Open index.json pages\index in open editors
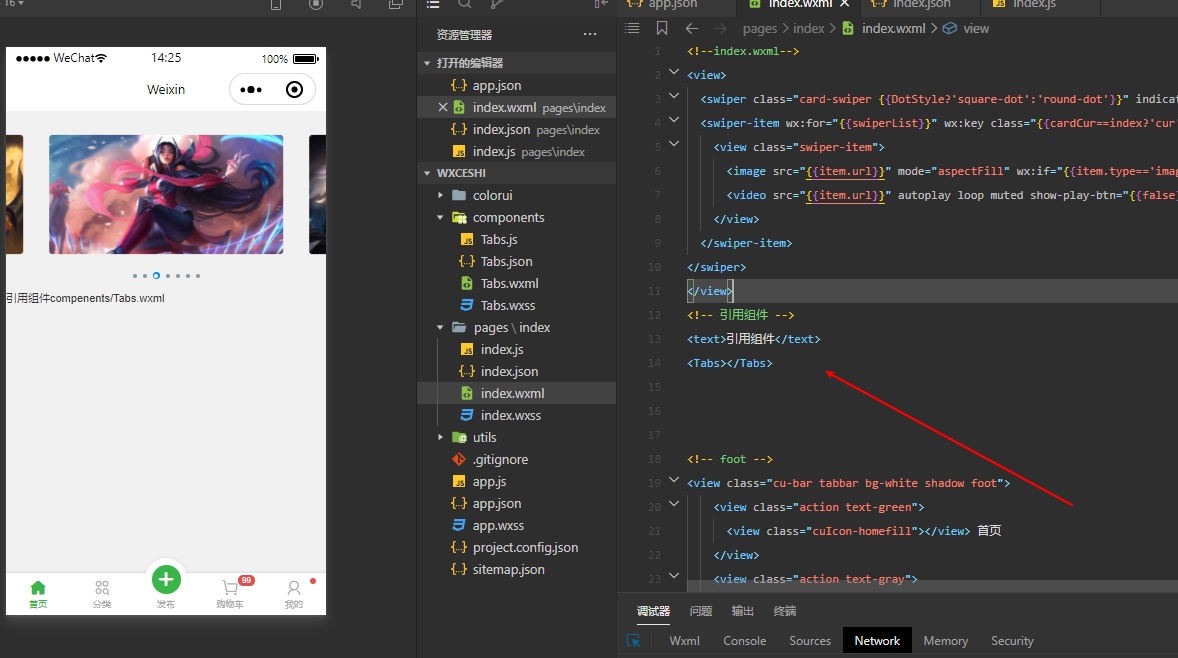The height and width of the screenshot is (658, 1178). click(x=524, y=130)
